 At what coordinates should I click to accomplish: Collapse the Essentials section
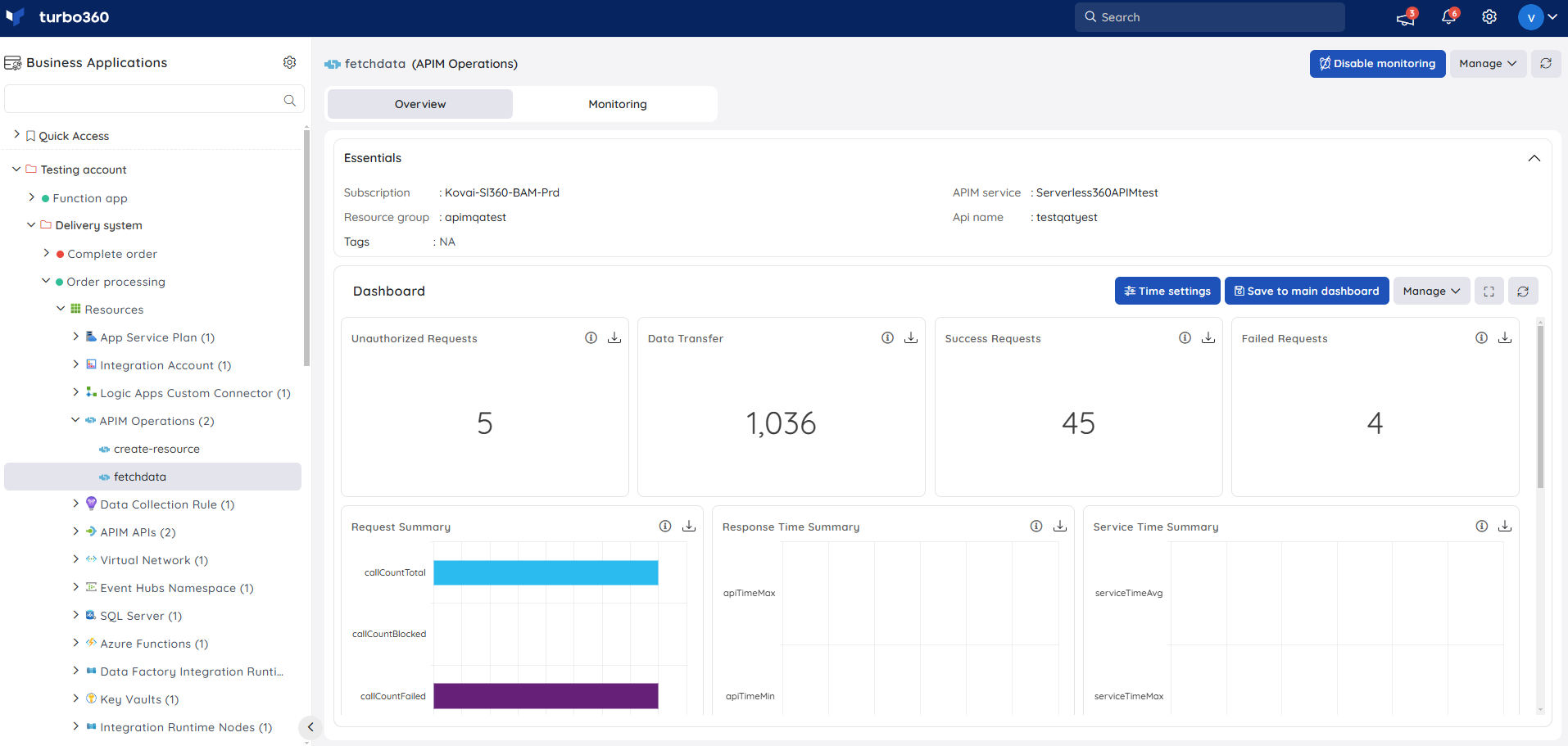click(x=1534, y=158)
